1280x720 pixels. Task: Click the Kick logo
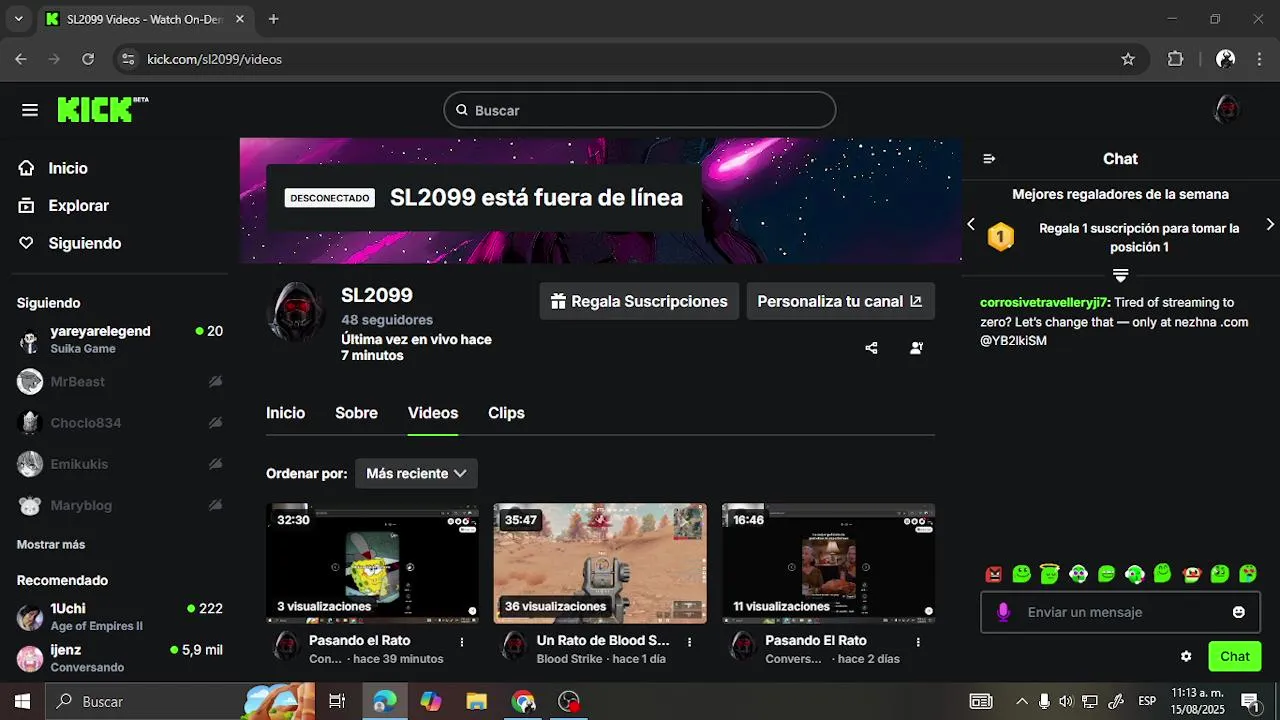pos(102,110)
